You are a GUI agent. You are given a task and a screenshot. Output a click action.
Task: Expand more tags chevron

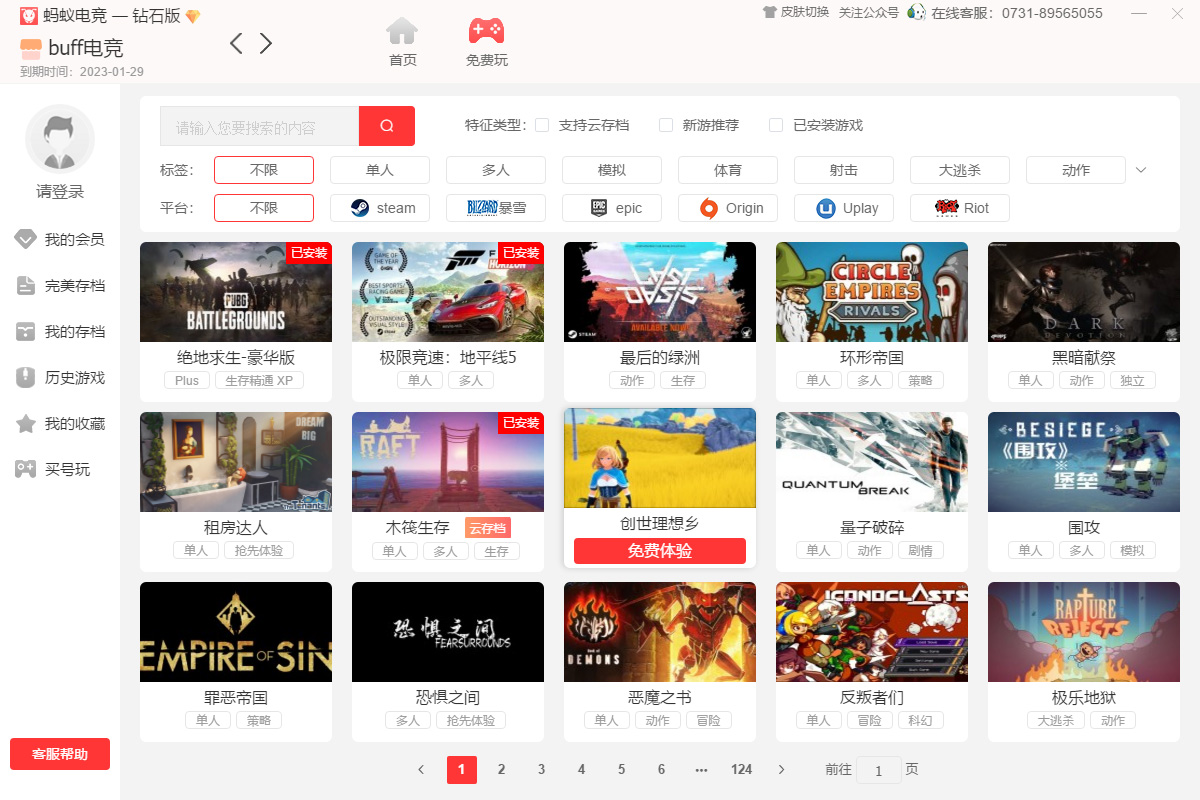point(1141,170)
